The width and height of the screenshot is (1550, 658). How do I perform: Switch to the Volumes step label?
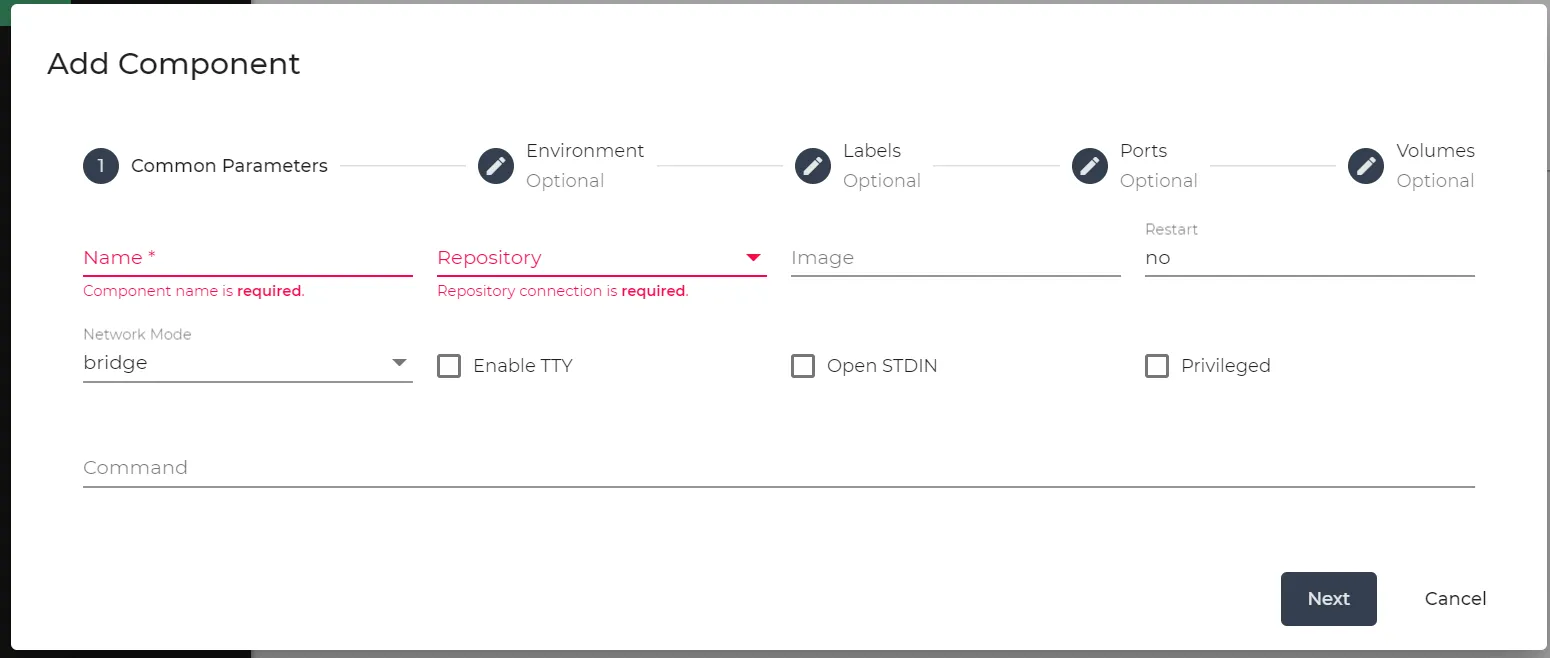pyautogui.click(x=1436, y=151)
